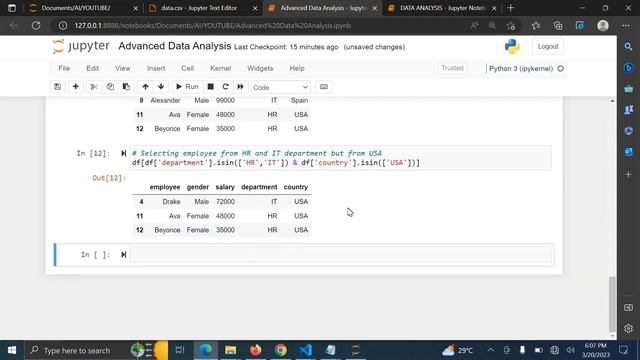Click the Beyonce row in Out[12]
This screenshot has height=360, width=640.
(x=222, y=230)
